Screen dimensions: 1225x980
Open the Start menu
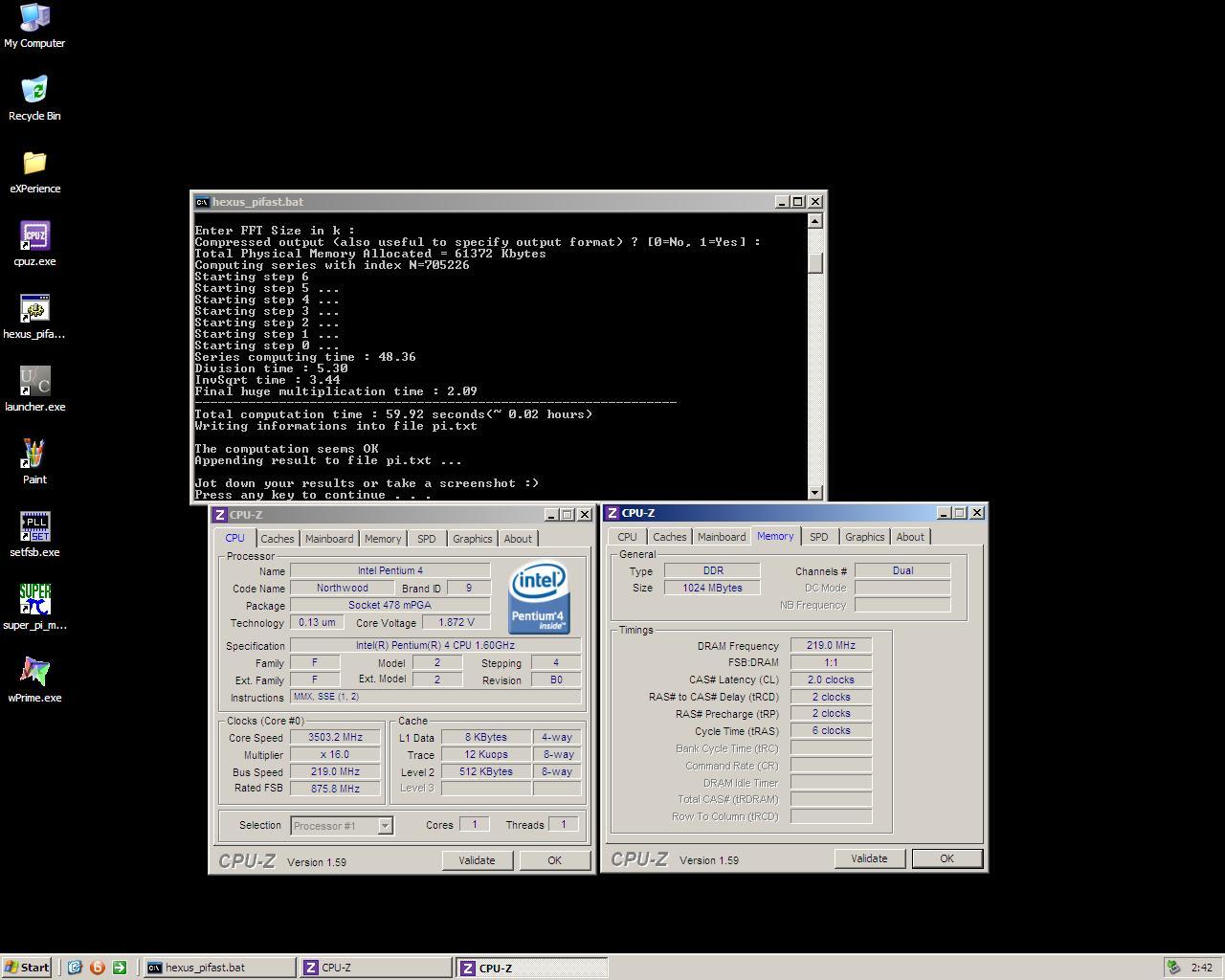pos(26,968)
